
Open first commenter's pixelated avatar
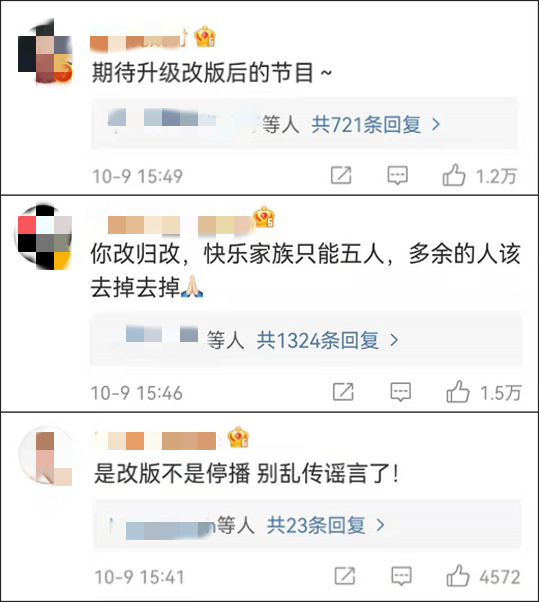point(45,53)
